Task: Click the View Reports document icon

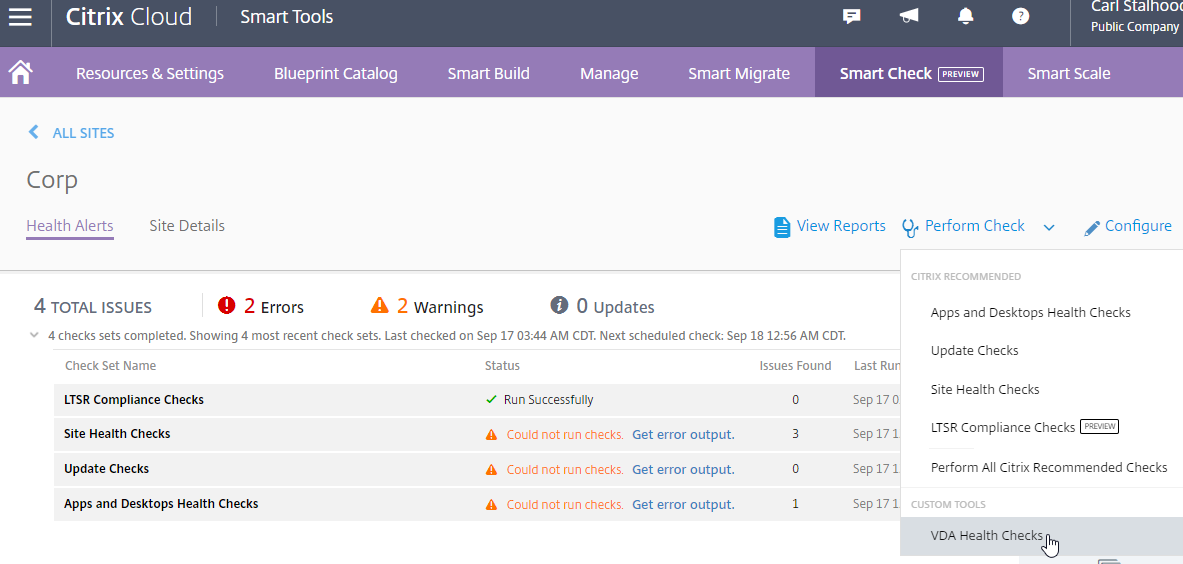Action: [x=782, y=227]
